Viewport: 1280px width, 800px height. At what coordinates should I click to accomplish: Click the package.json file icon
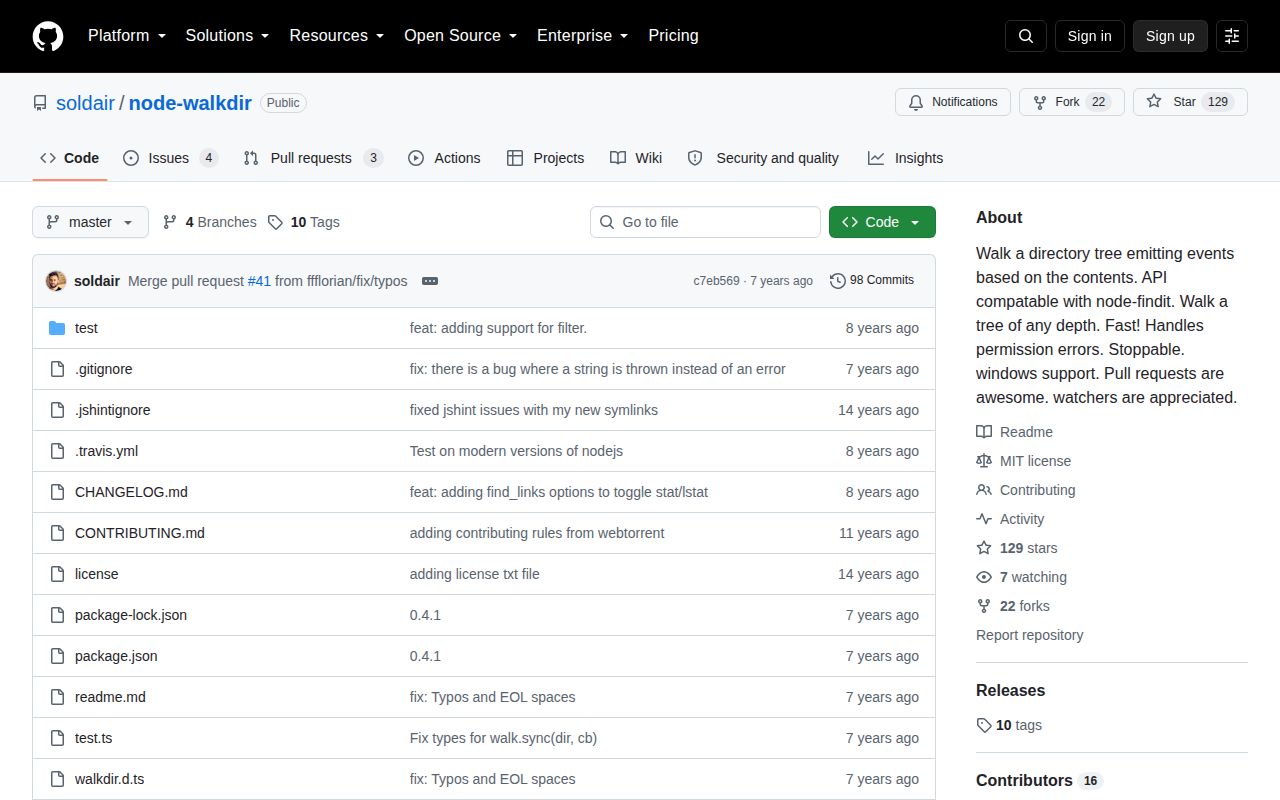tap(57, 656)
